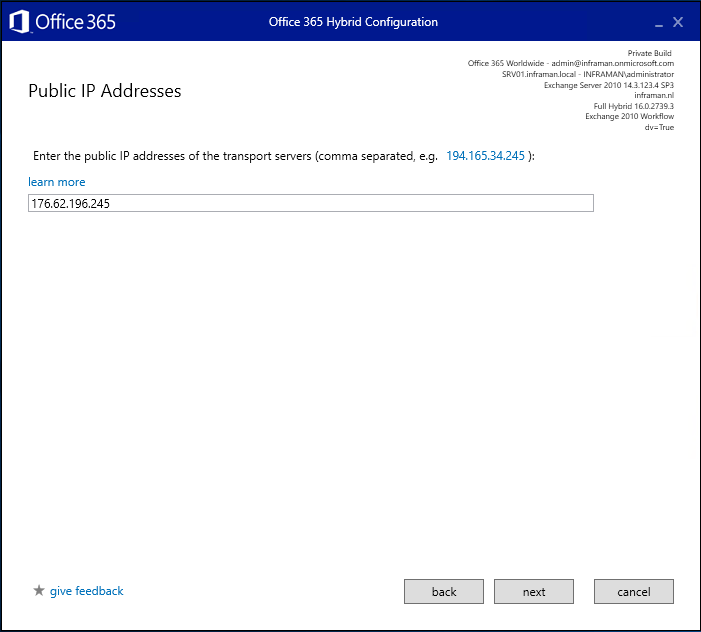Image resolution: width=701 pixels, height=632 pixels.
Task: Click the admin@inframan.onmicrosoft.com account line
Action: [570, 63]
